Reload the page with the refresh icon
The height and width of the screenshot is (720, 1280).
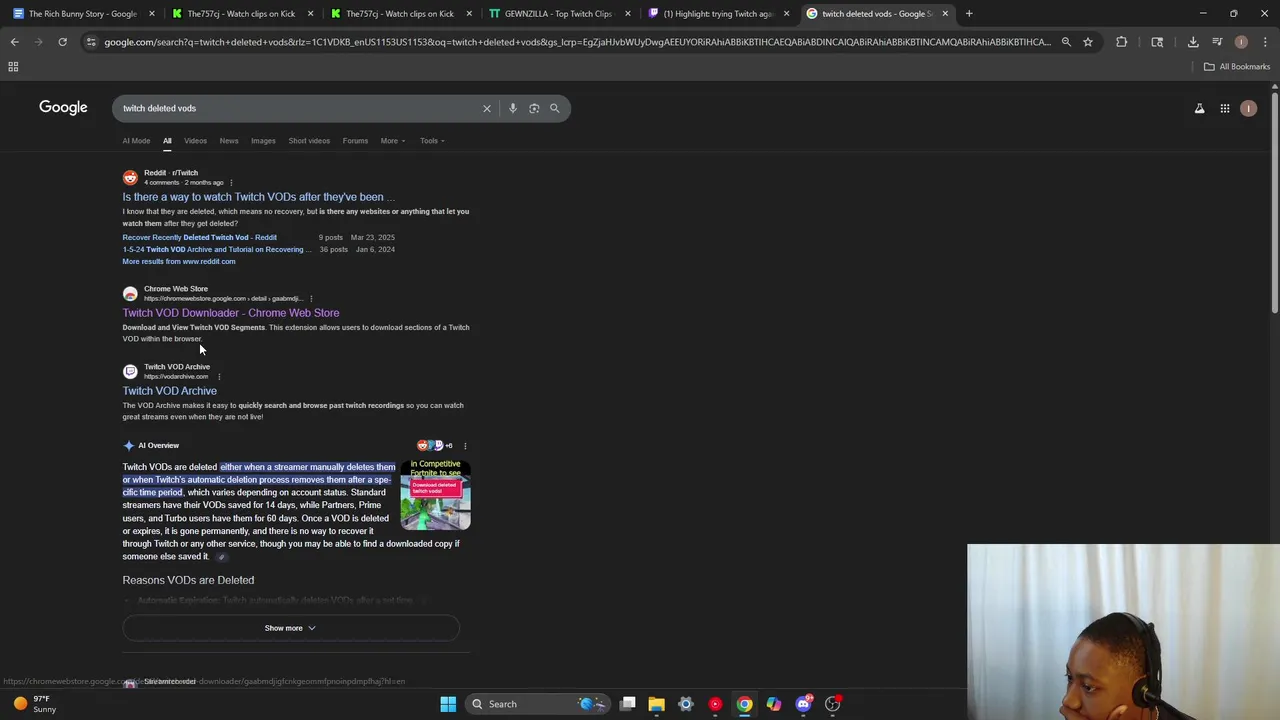click(62, 42)
